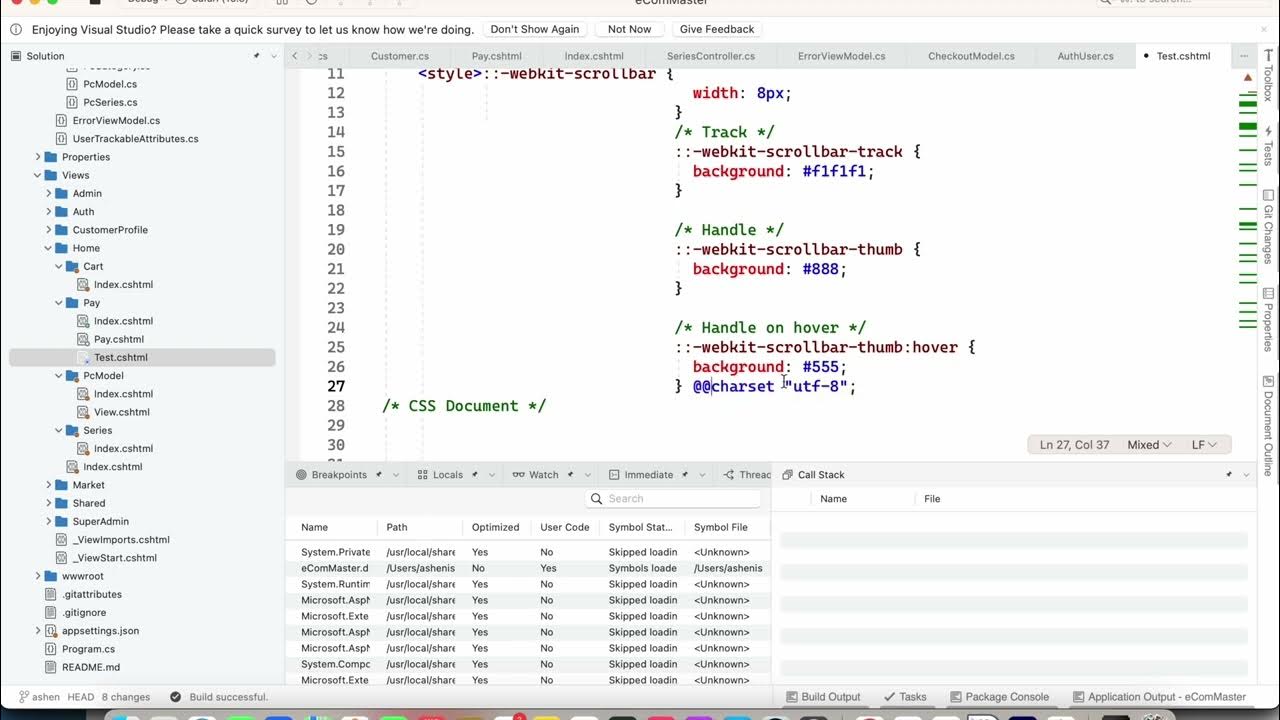The image size is (1280, 720).
Task: Open the Tests side panel
Action: coord(1268,145)
